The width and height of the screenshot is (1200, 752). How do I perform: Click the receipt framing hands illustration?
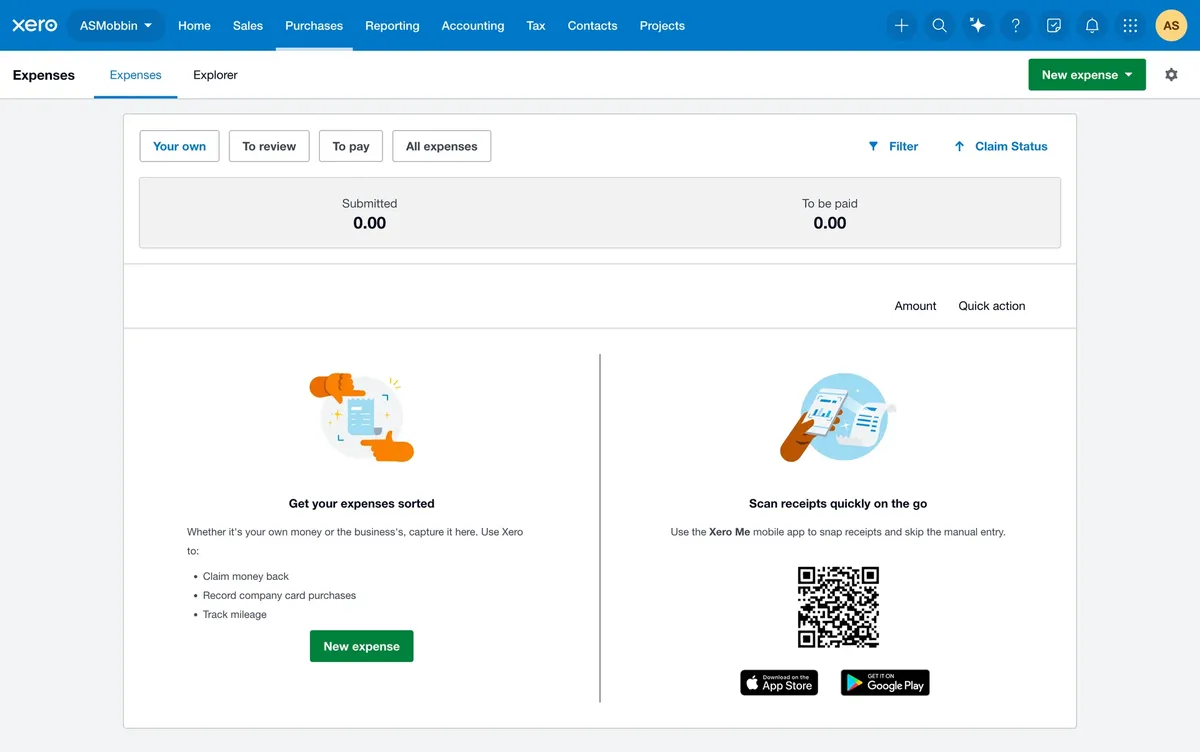(x=361, y=417)
